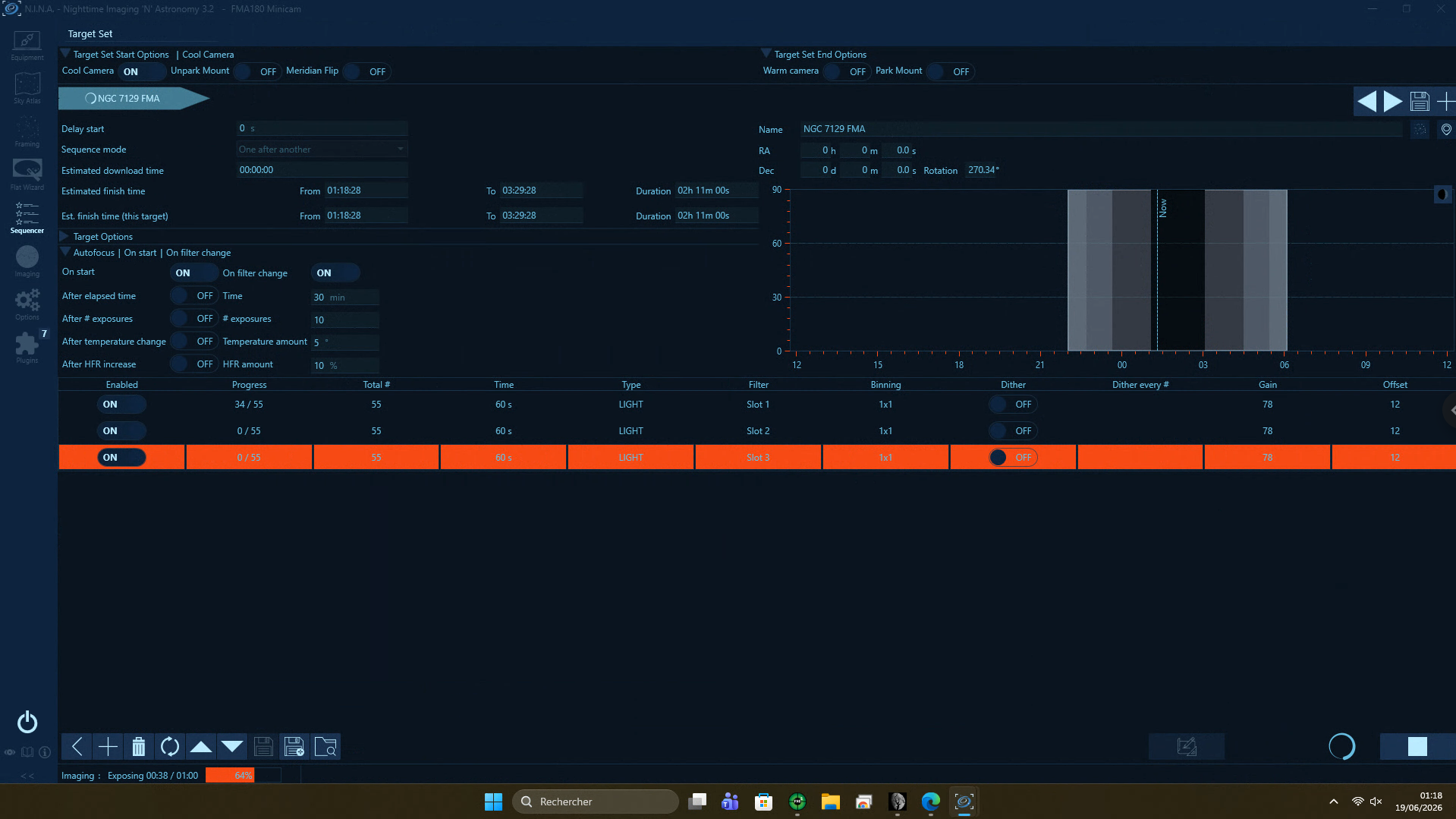Viewport: 1456px width, 819px height.
Task: Toggle After HFR increase switch
Action: pos(194,364)
